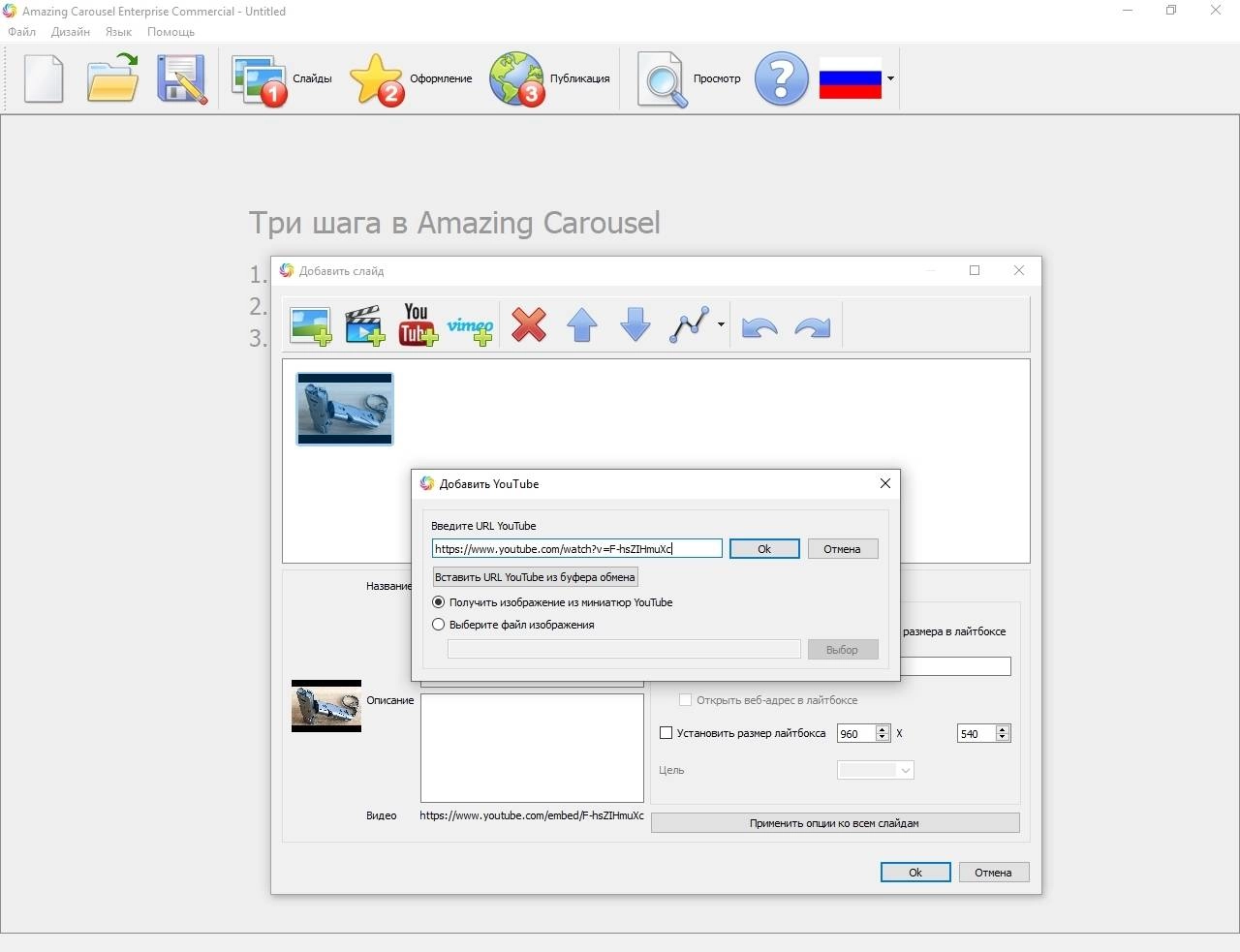Expand the sort slides dropdown arrow
The image size is (1240, 952).
click(x=721, y=325)
